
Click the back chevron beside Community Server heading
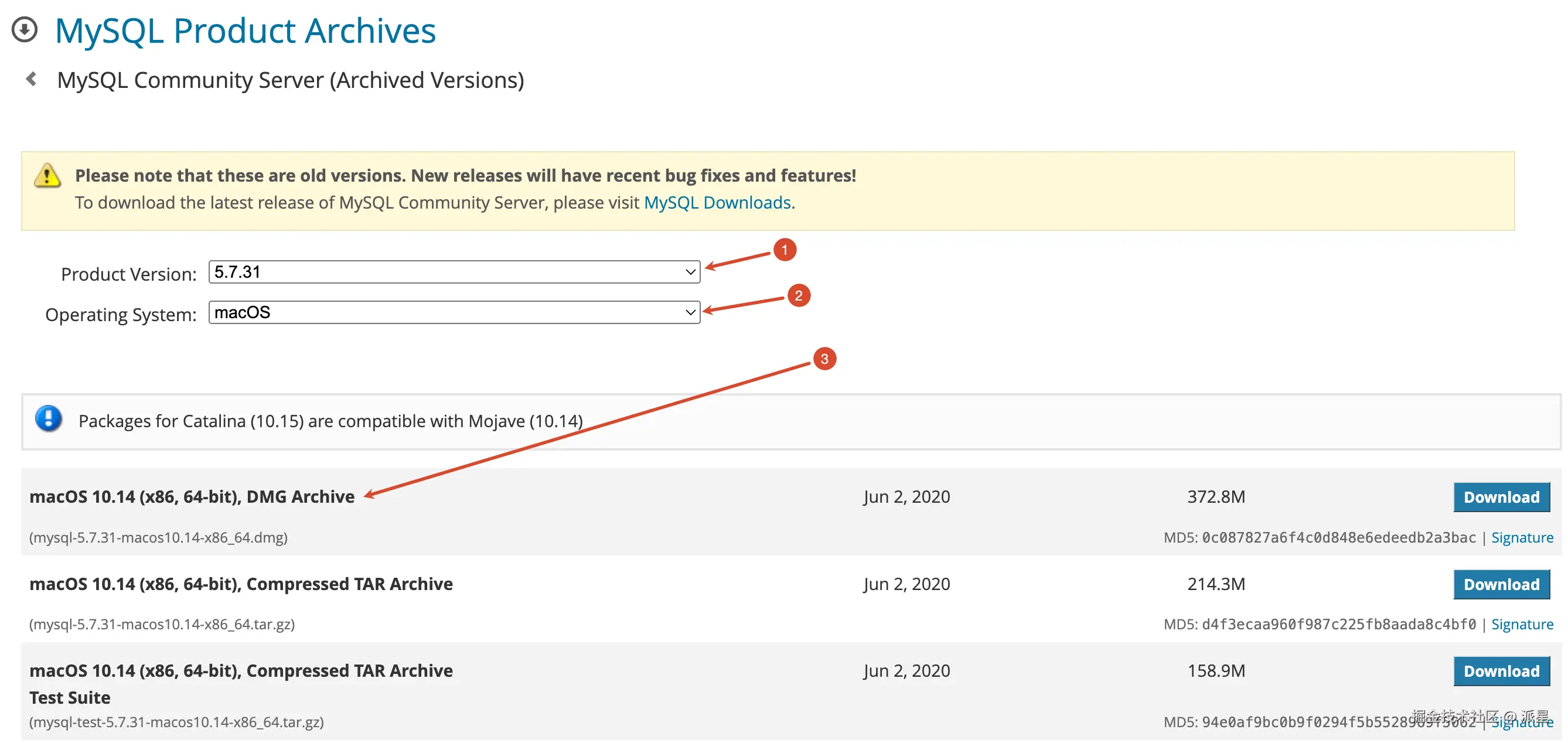pos(31,79)
